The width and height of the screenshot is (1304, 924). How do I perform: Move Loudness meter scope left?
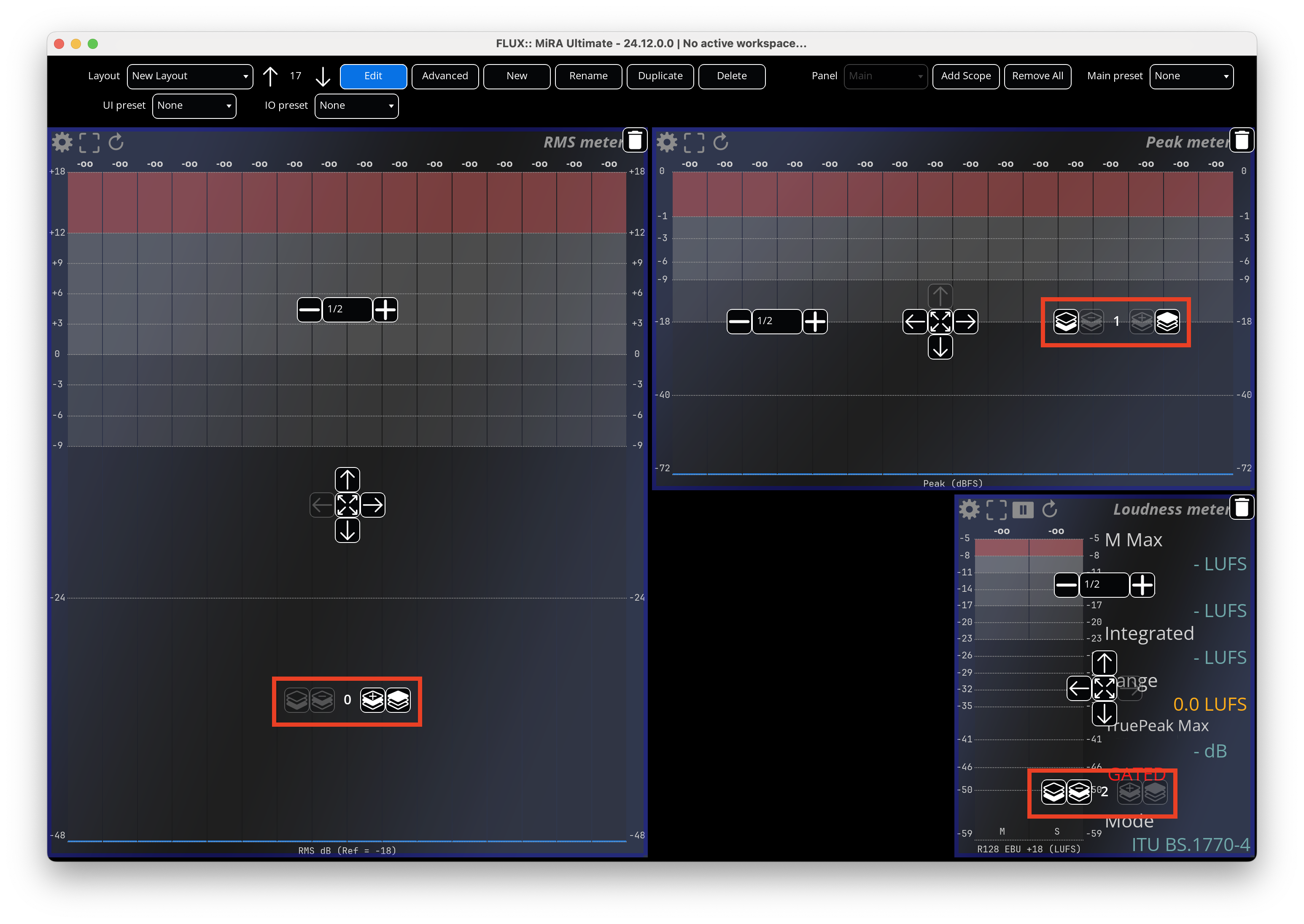1079,688
